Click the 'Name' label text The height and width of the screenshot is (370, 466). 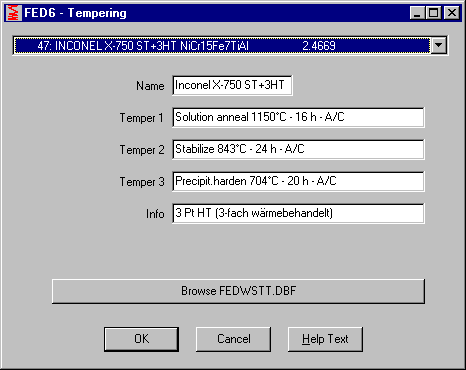click(150, 86)
